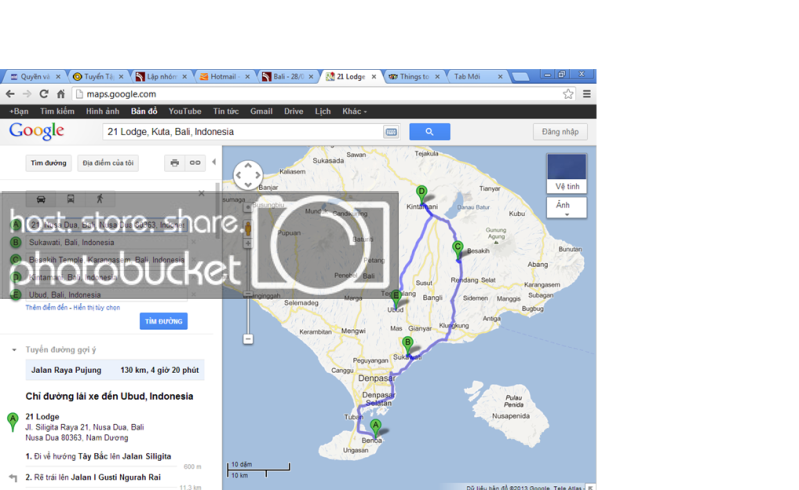Click the maps.google.com address bar
799x490 pixels.
pyautogui.click(x=316, y=94)
